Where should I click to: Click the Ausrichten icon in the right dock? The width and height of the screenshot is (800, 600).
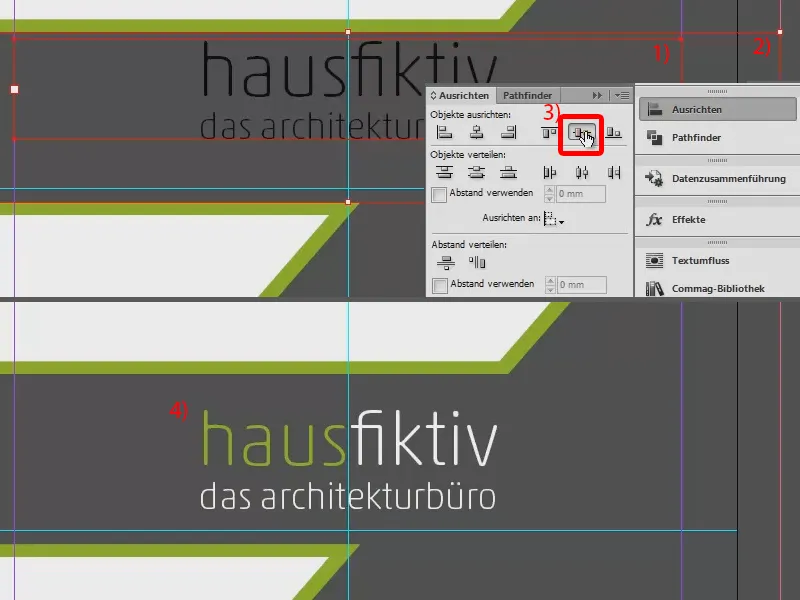click(655, 109)
